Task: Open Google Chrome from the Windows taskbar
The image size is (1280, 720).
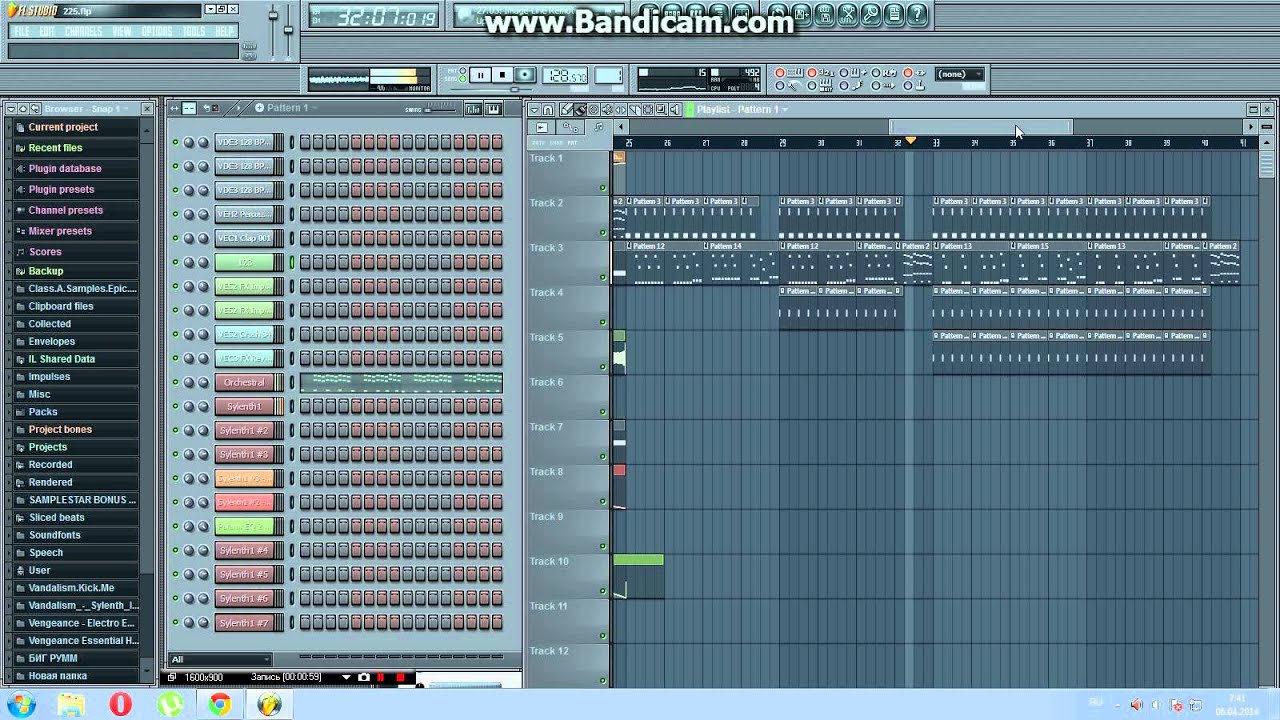Action: [219, 704]
